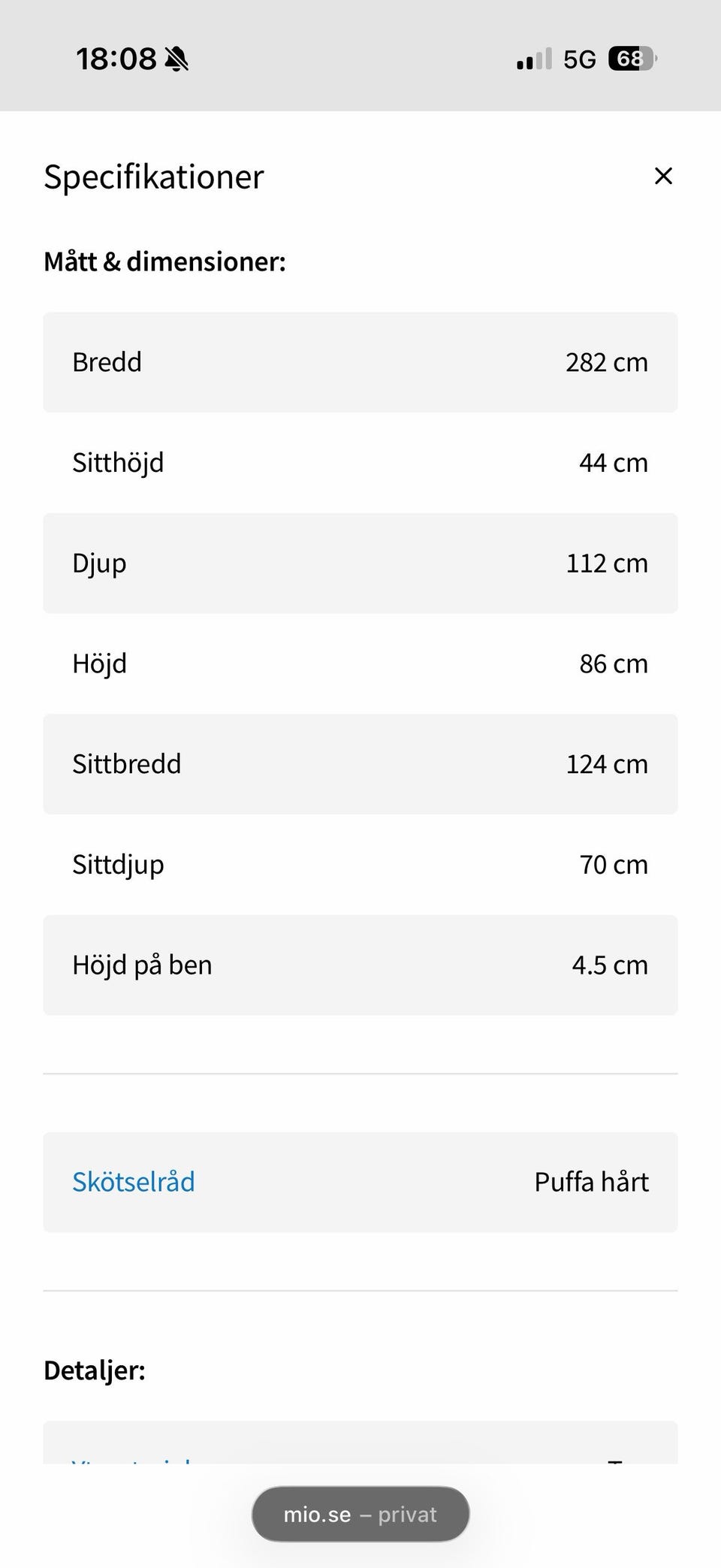Select the Bredd 282 cm row
721x1568 pixels.
pos(360,362)
